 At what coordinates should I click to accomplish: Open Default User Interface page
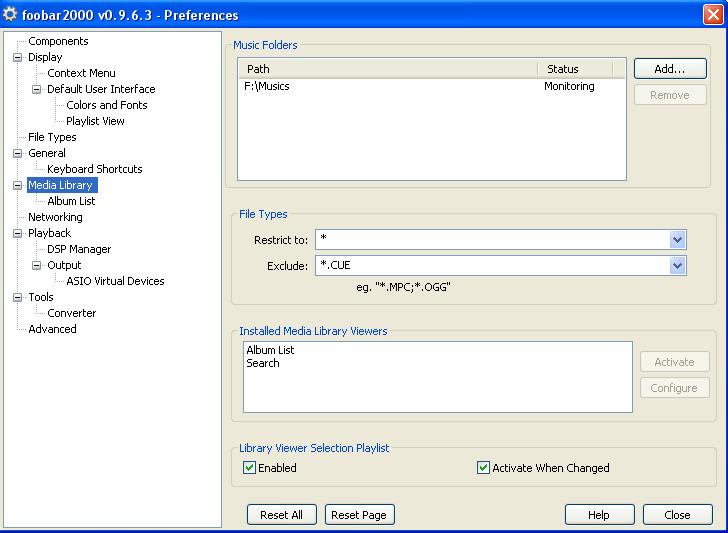[x=101, y=89]
